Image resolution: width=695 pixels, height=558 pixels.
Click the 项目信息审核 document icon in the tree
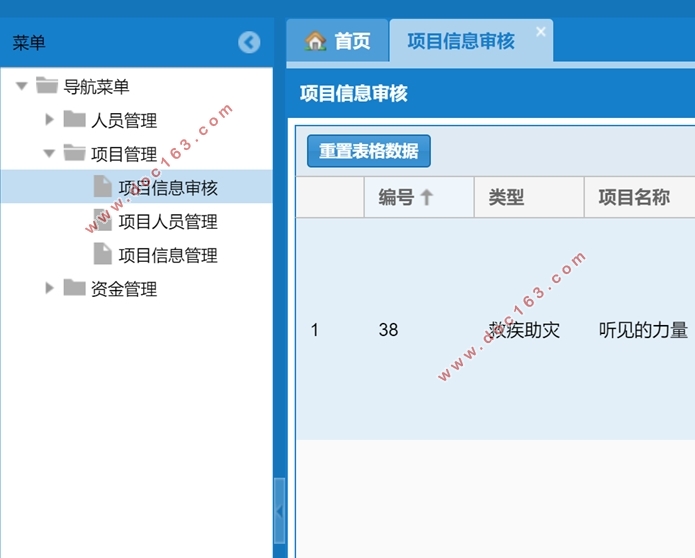click(102, 186)
